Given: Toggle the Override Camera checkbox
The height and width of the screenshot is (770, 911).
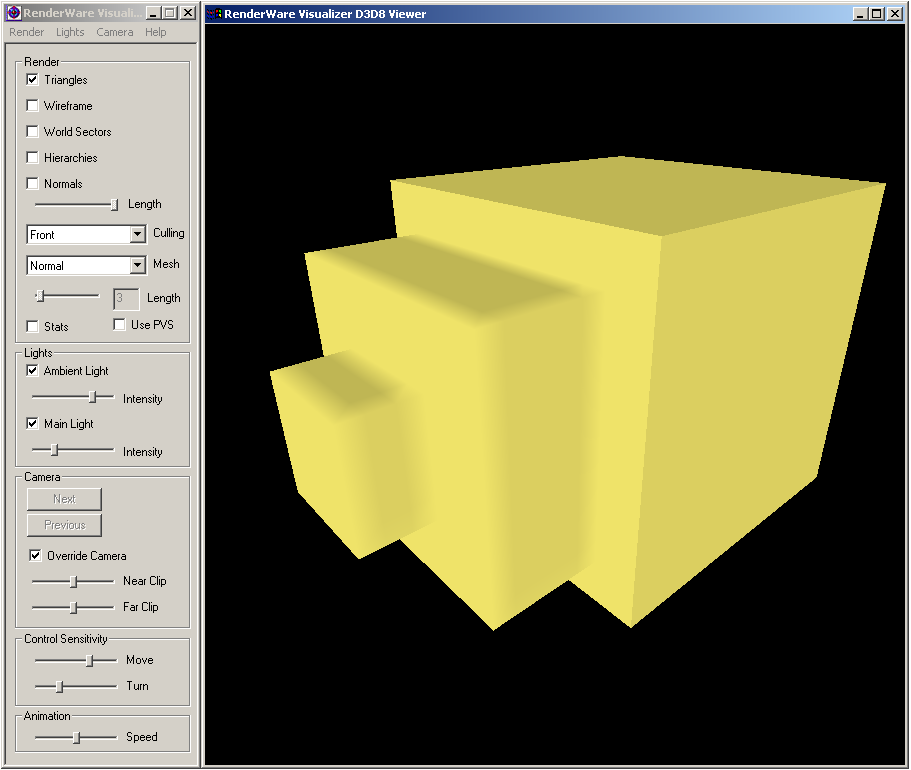Looking at the screenshot, I should tap(36, 556).
